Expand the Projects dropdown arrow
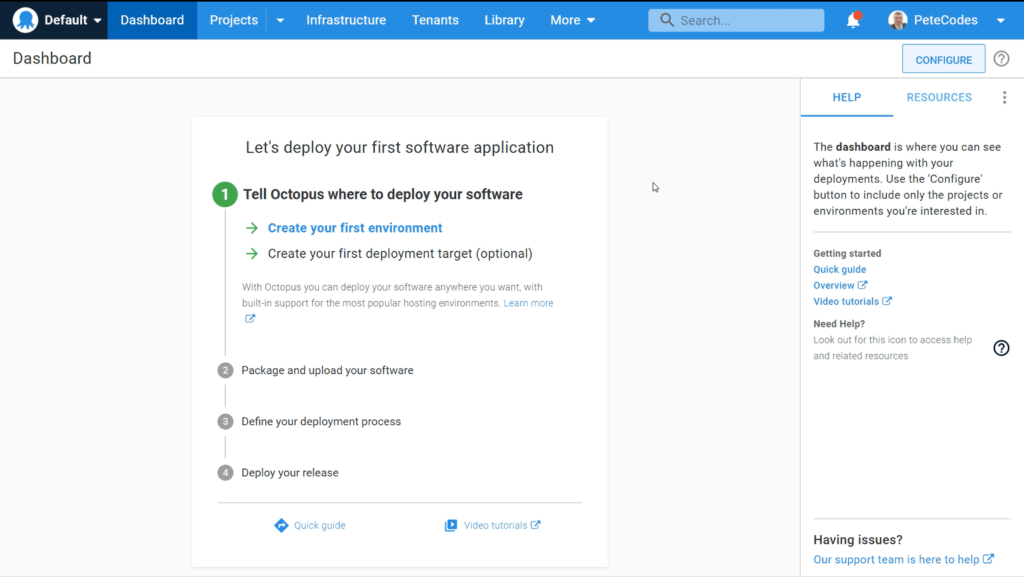 pyautogui.click(x=280, y=20)
